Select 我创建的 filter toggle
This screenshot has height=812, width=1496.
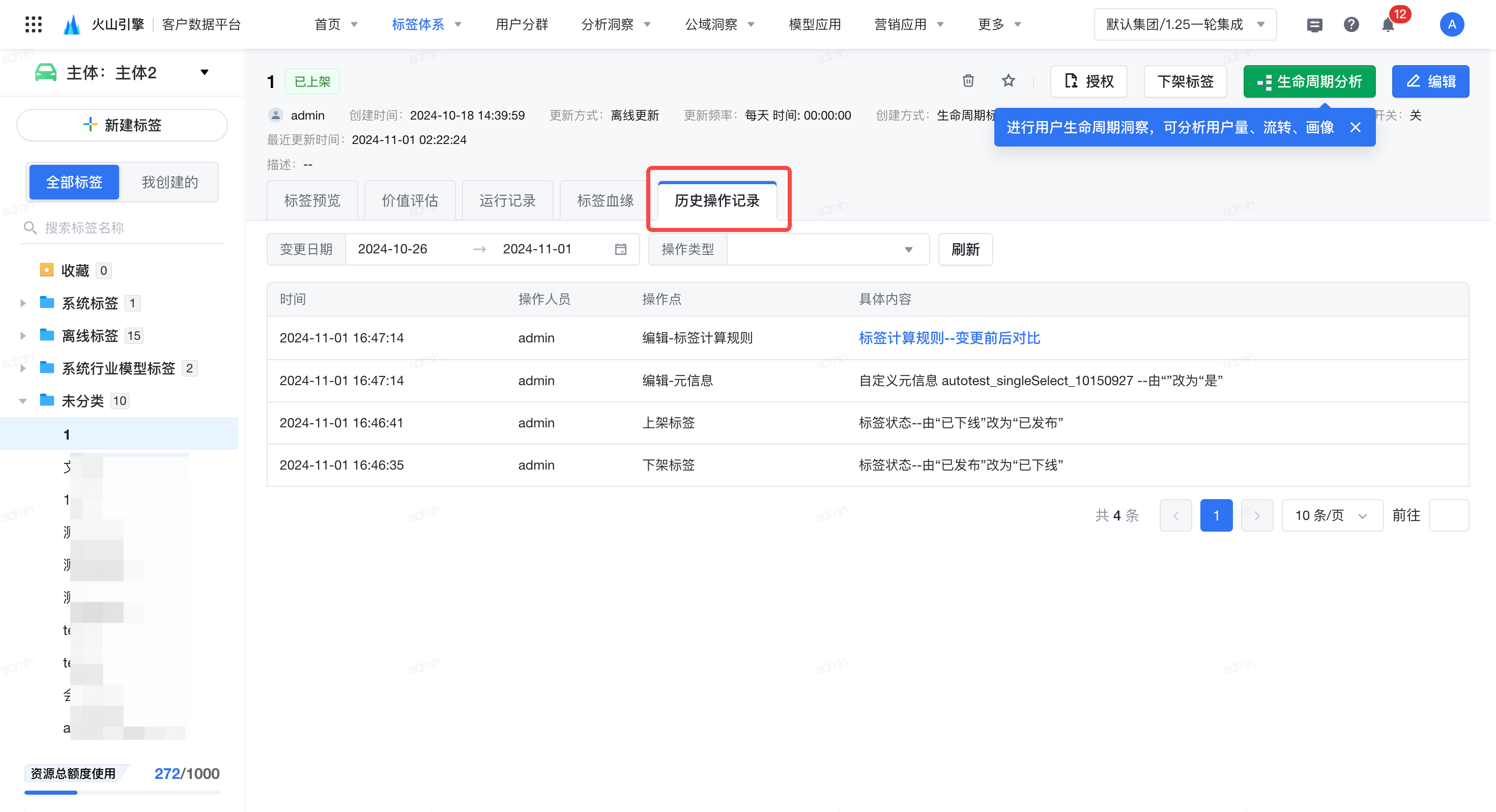click(x=169, y=182)
